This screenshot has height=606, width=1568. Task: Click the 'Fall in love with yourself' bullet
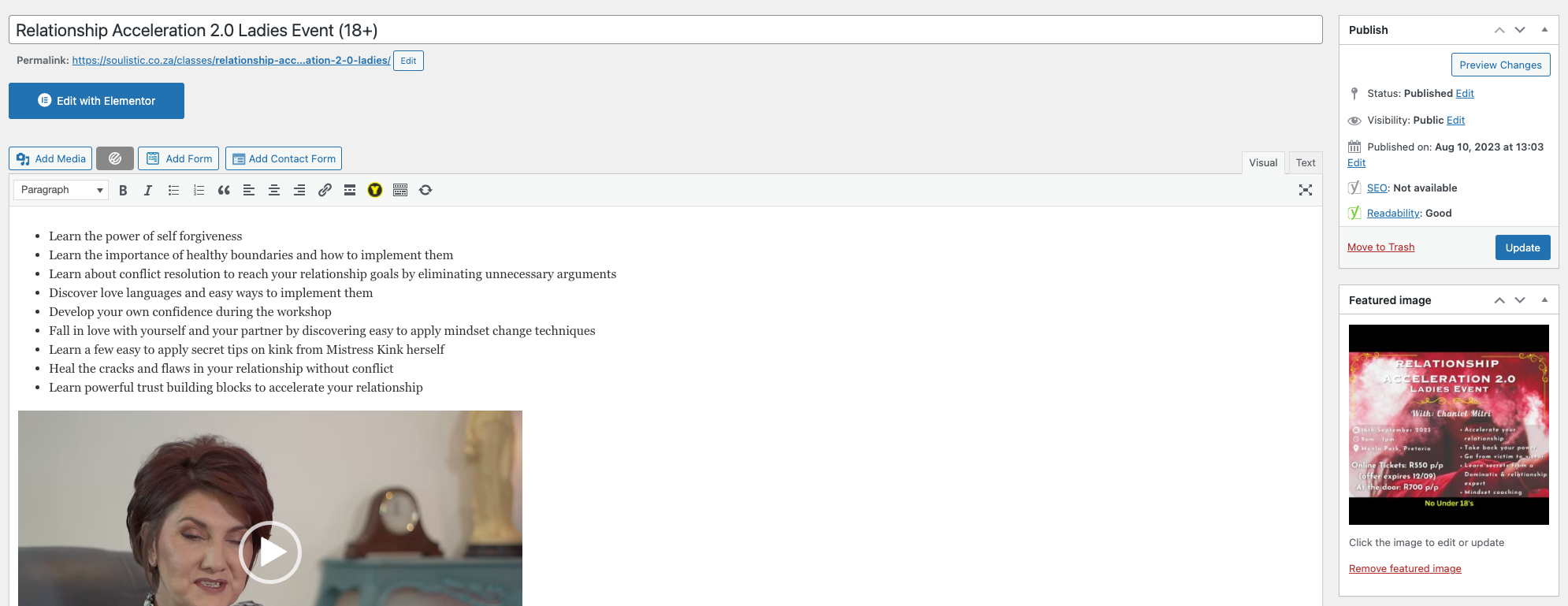322,331
